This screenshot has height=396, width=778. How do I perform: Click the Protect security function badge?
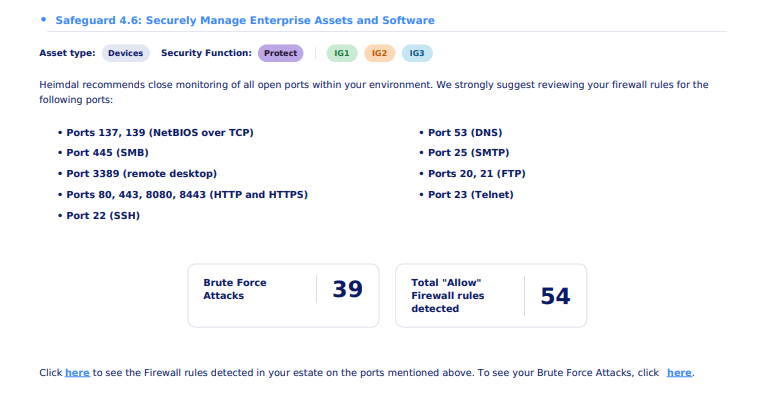coord(280,53)
